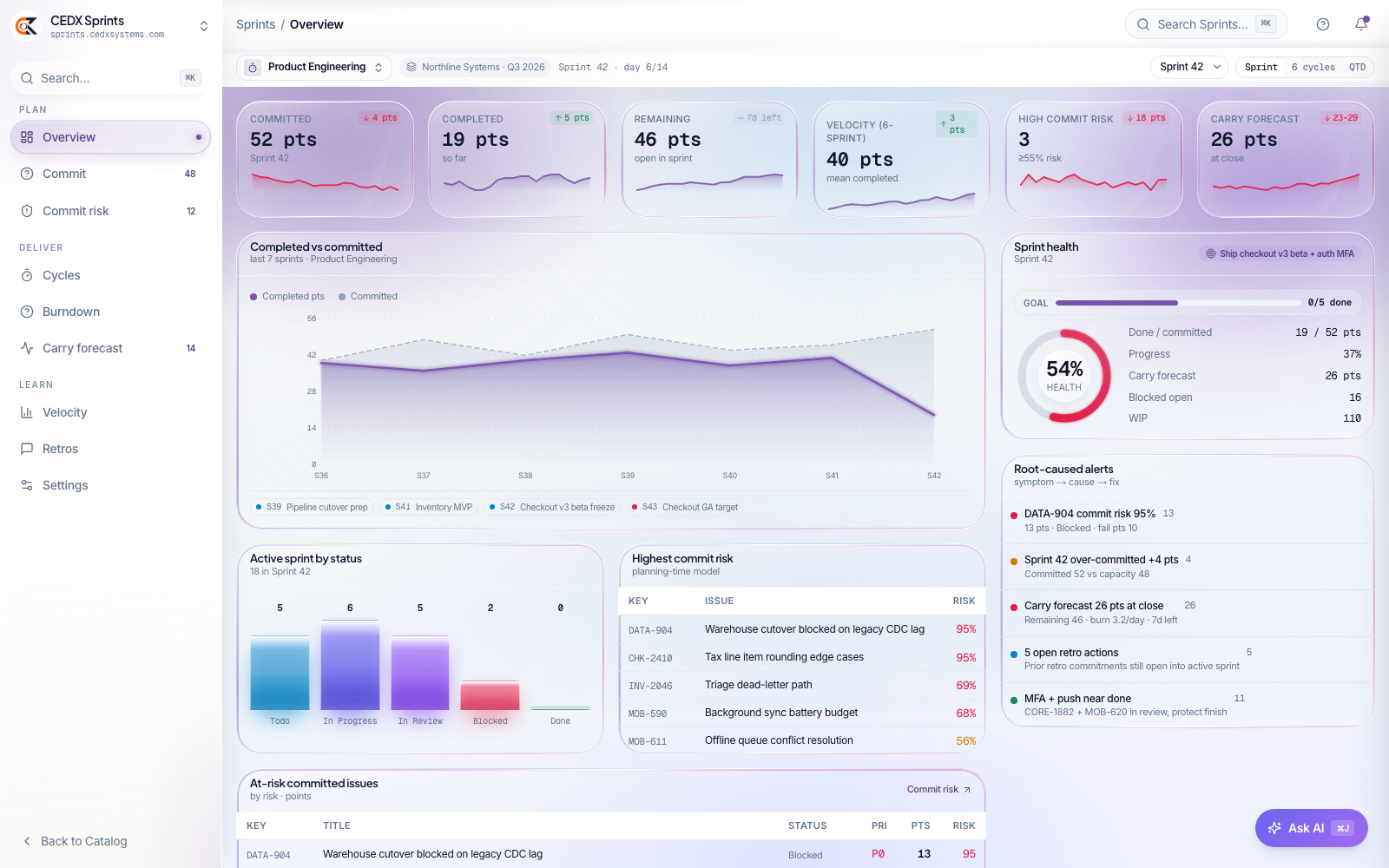
Task: Select the 6 cycles range toggle
Action: [x=1313, y=67]
